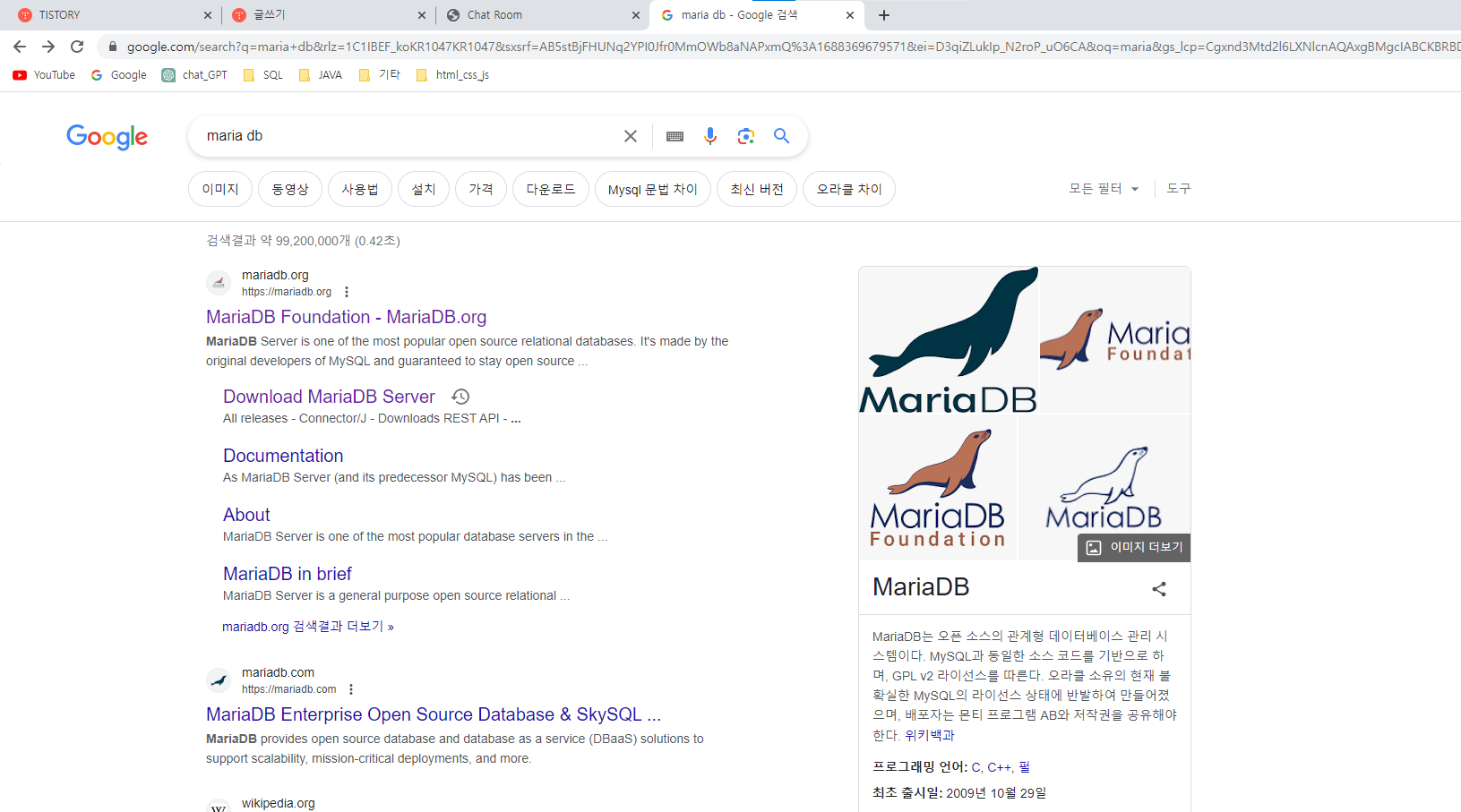Select the 최신 버전 filter chip
This screenshot has width=1461, height=812.
click(757, 189)
